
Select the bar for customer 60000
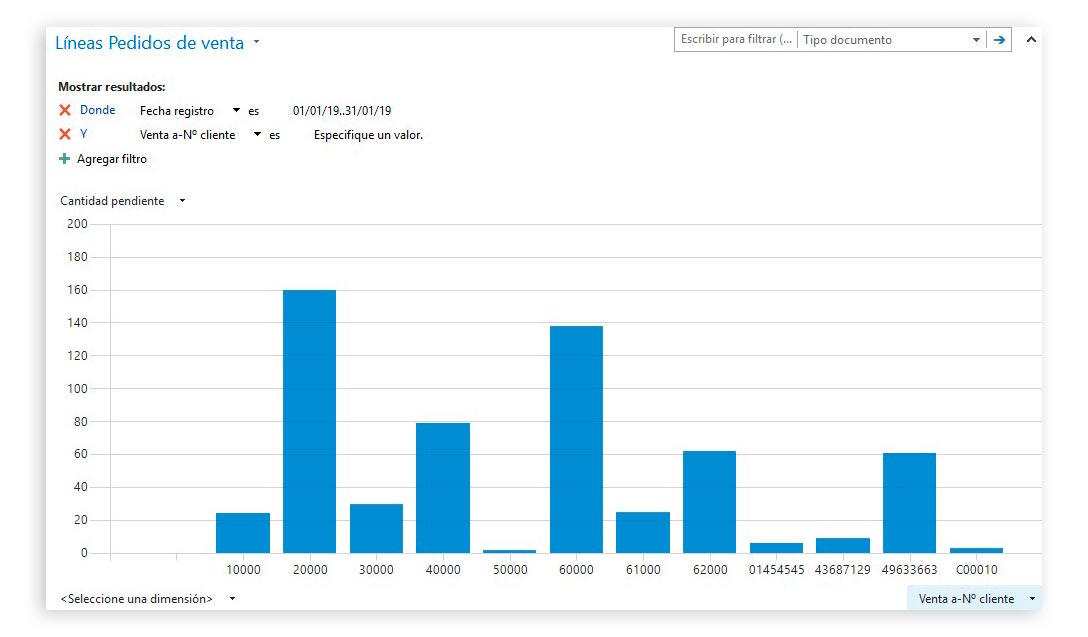pos(576,438)
